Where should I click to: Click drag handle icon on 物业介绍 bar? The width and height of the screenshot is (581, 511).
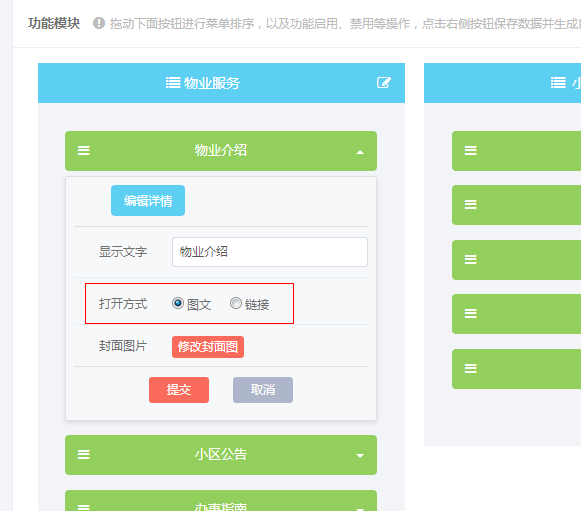(83, 150)
